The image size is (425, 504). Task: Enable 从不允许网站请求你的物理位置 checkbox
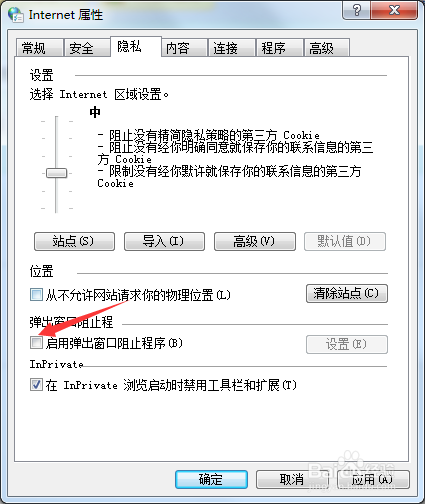coord(36,295)
